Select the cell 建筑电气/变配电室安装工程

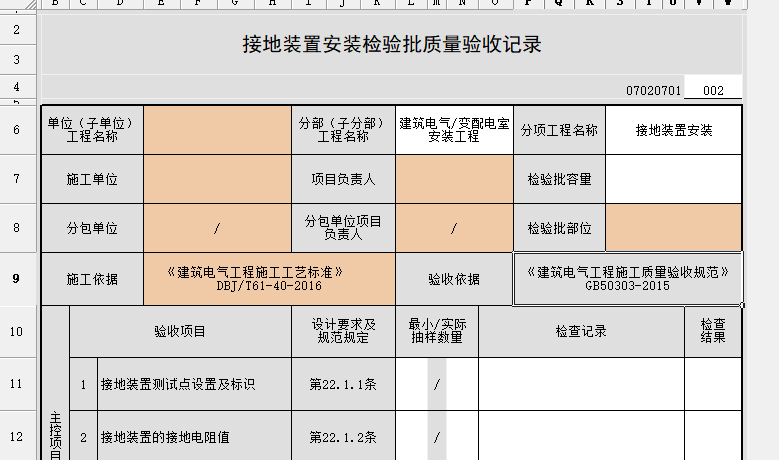click(x=454, y=130)
